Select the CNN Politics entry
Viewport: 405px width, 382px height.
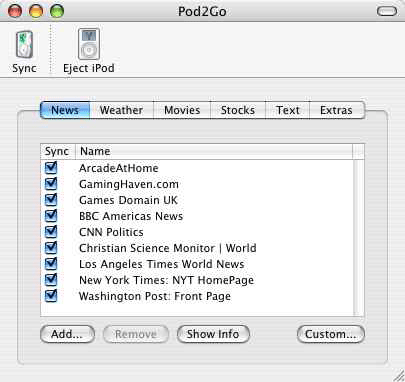pos(111,232)
